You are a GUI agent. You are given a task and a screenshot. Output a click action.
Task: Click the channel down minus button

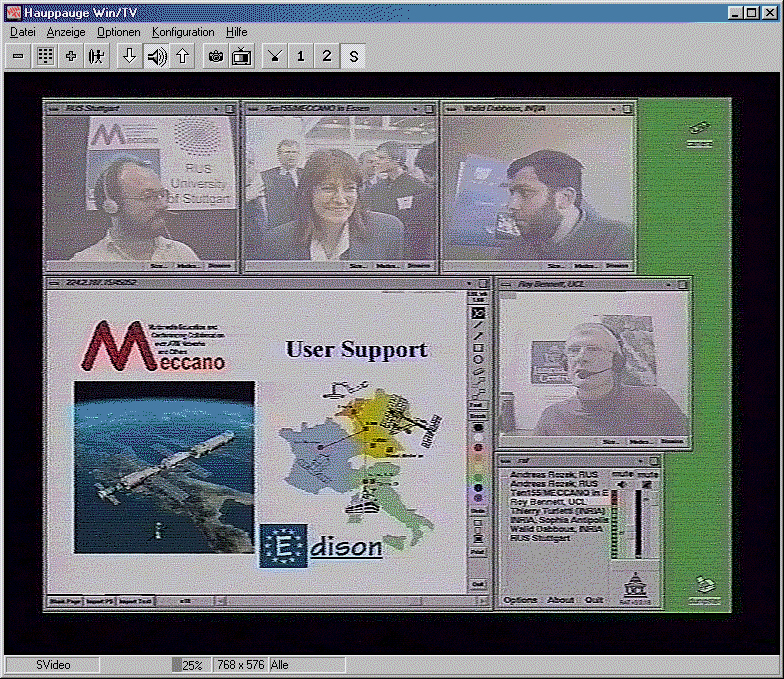pos(18,56)
